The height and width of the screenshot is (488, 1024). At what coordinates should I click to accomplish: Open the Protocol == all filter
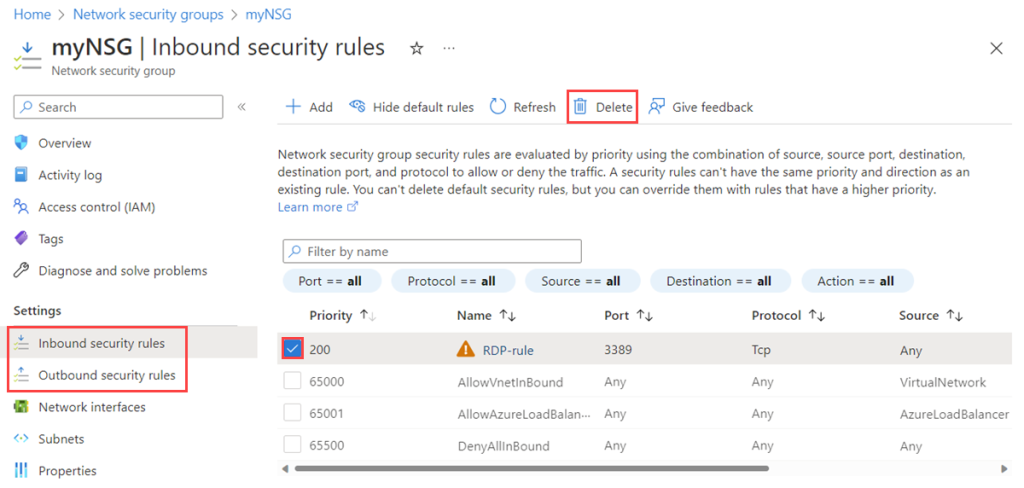(451, 281)
